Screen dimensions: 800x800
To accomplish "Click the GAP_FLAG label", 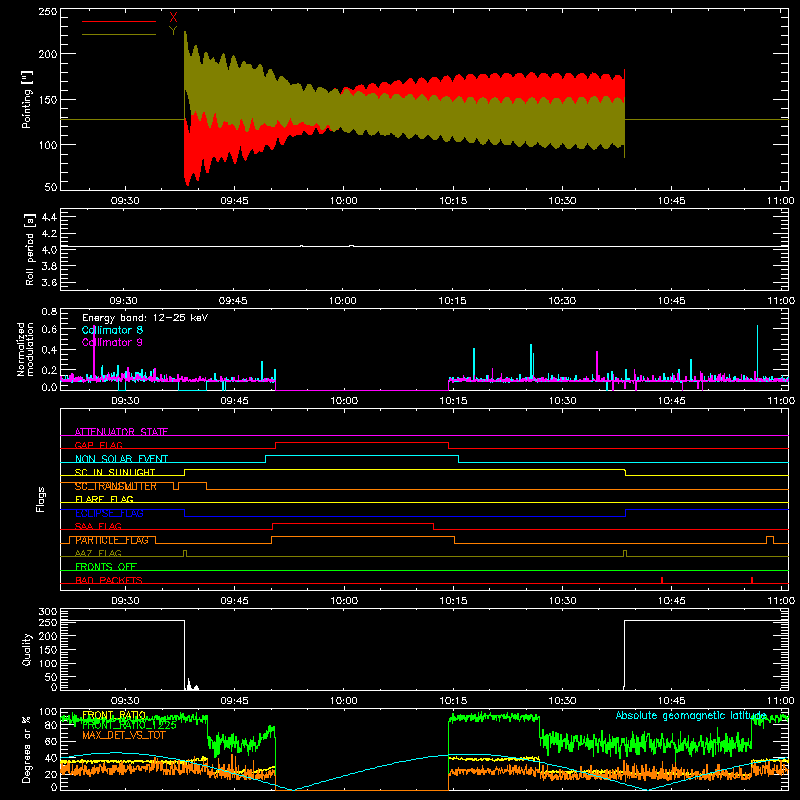I will pyautogui.click(x=98, y=445).
